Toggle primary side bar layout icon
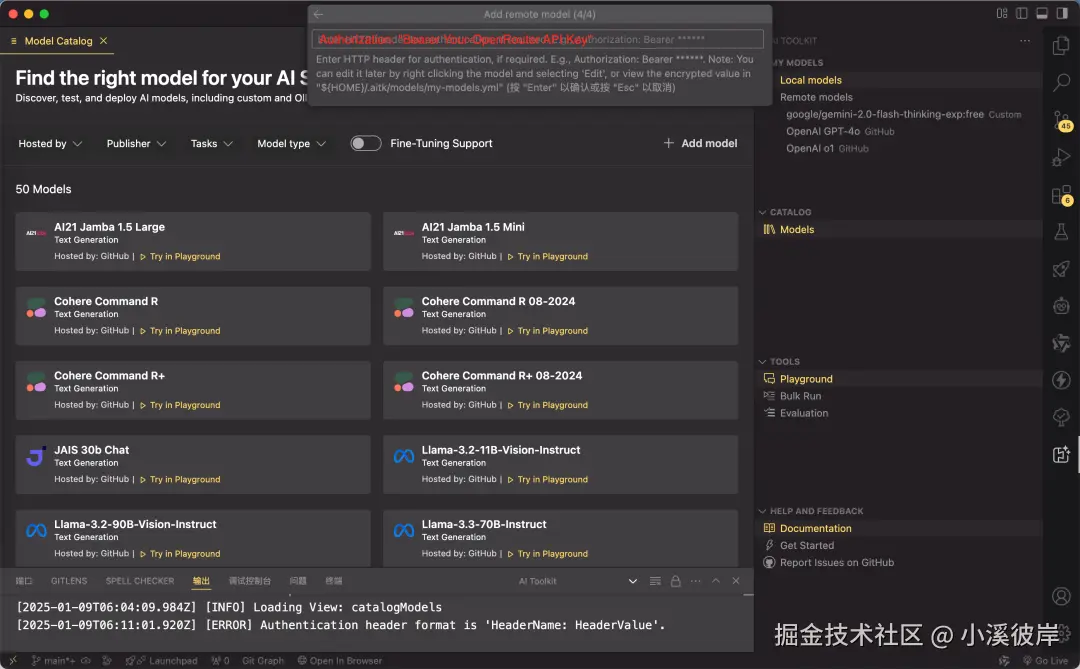 point(1021,13)
